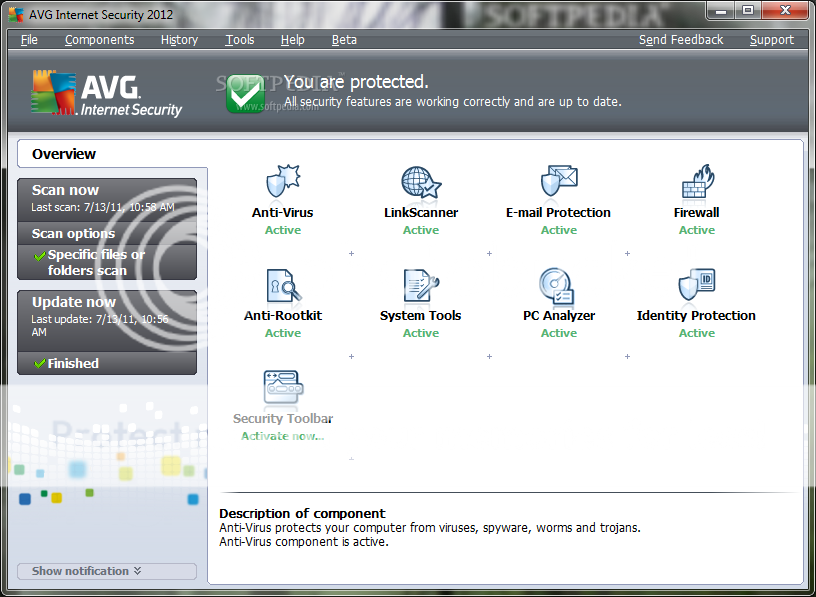Click the PC Analyzer label
Viewport: 816px width, 597px height.
[559, 315]
